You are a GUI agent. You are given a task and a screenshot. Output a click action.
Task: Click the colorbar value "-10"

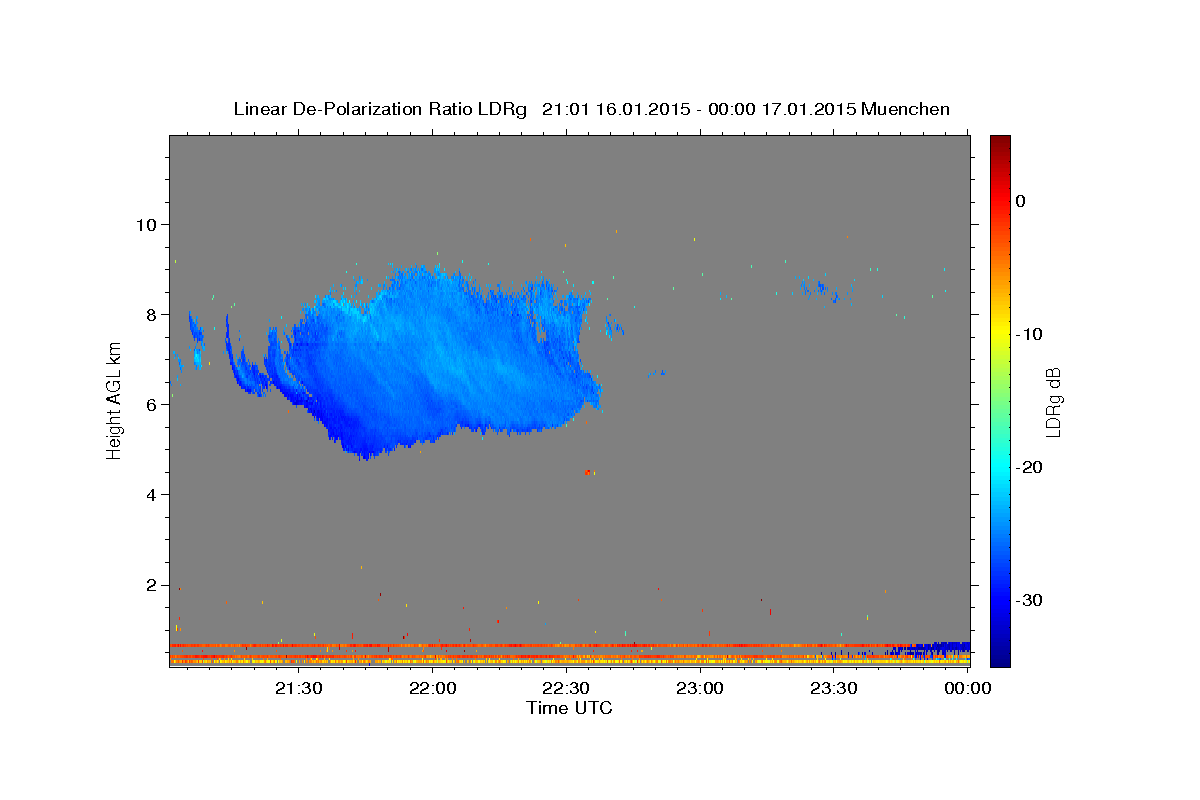1029,334
